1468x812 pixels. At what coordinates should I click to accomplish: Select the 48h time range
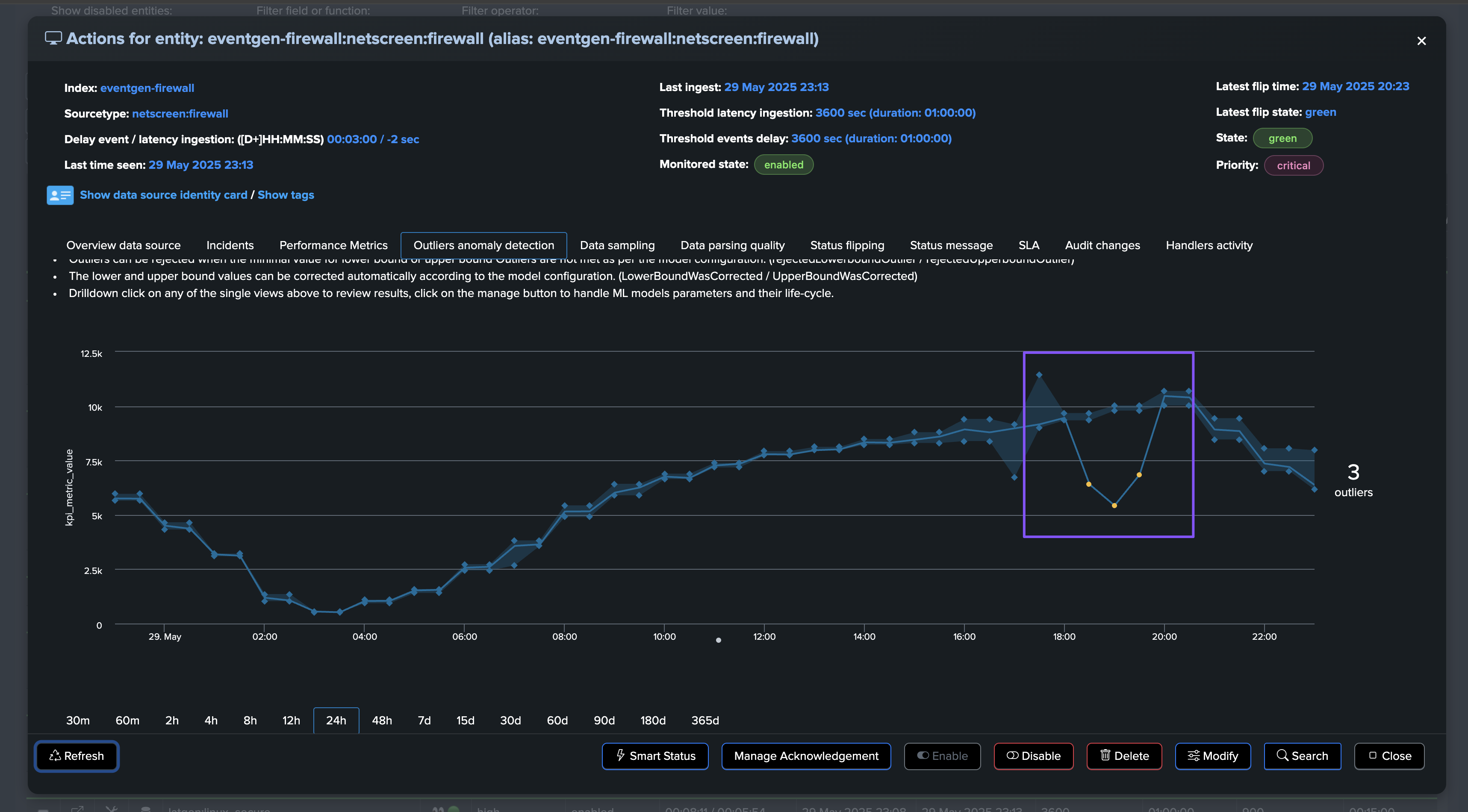coord(381,720)
